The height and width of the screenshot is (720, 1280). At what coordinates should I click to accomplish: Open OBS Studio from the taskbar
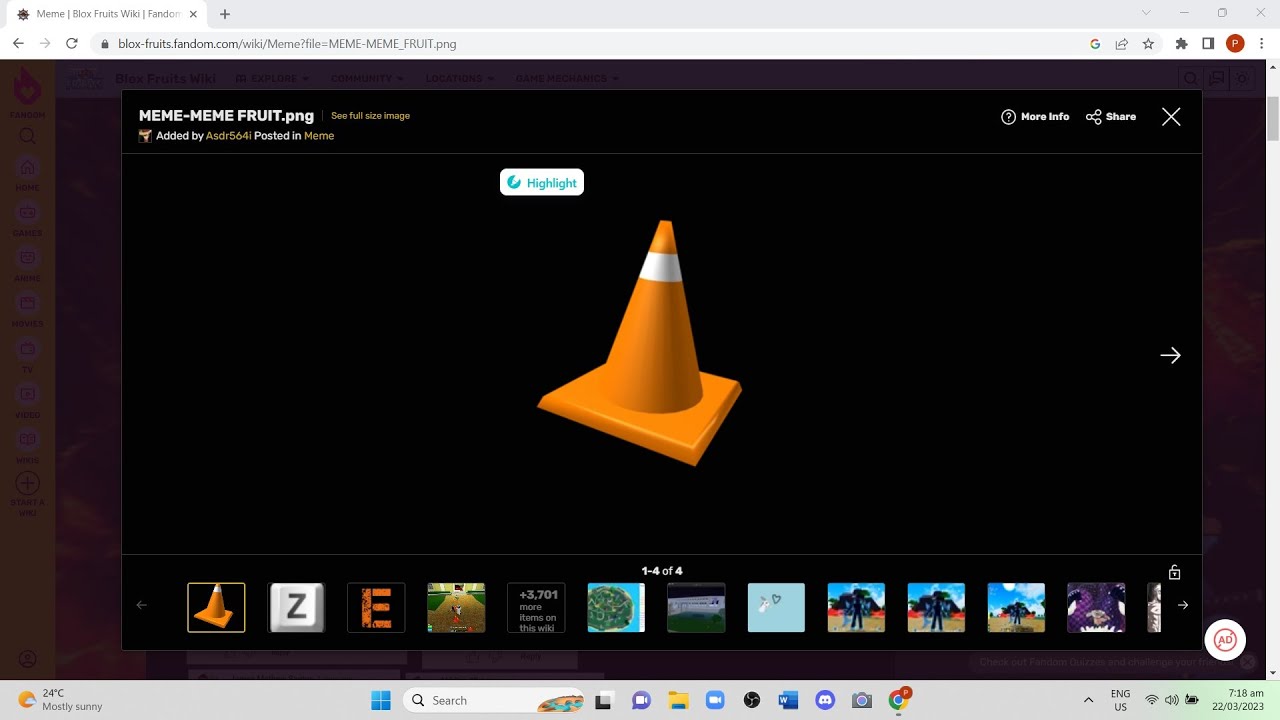click(751, 701)
